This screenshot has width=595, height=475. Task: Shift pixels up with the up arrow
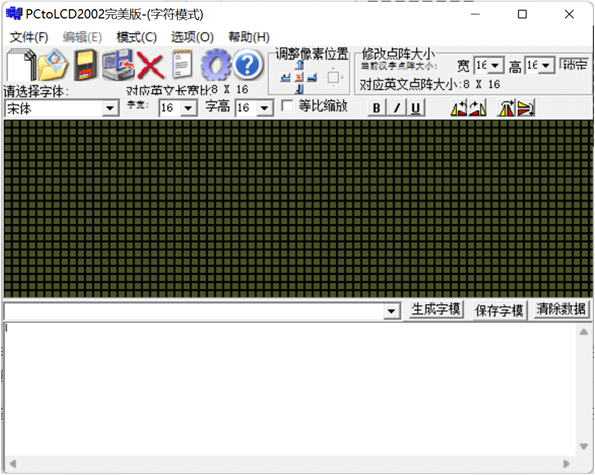click(299, 65)
